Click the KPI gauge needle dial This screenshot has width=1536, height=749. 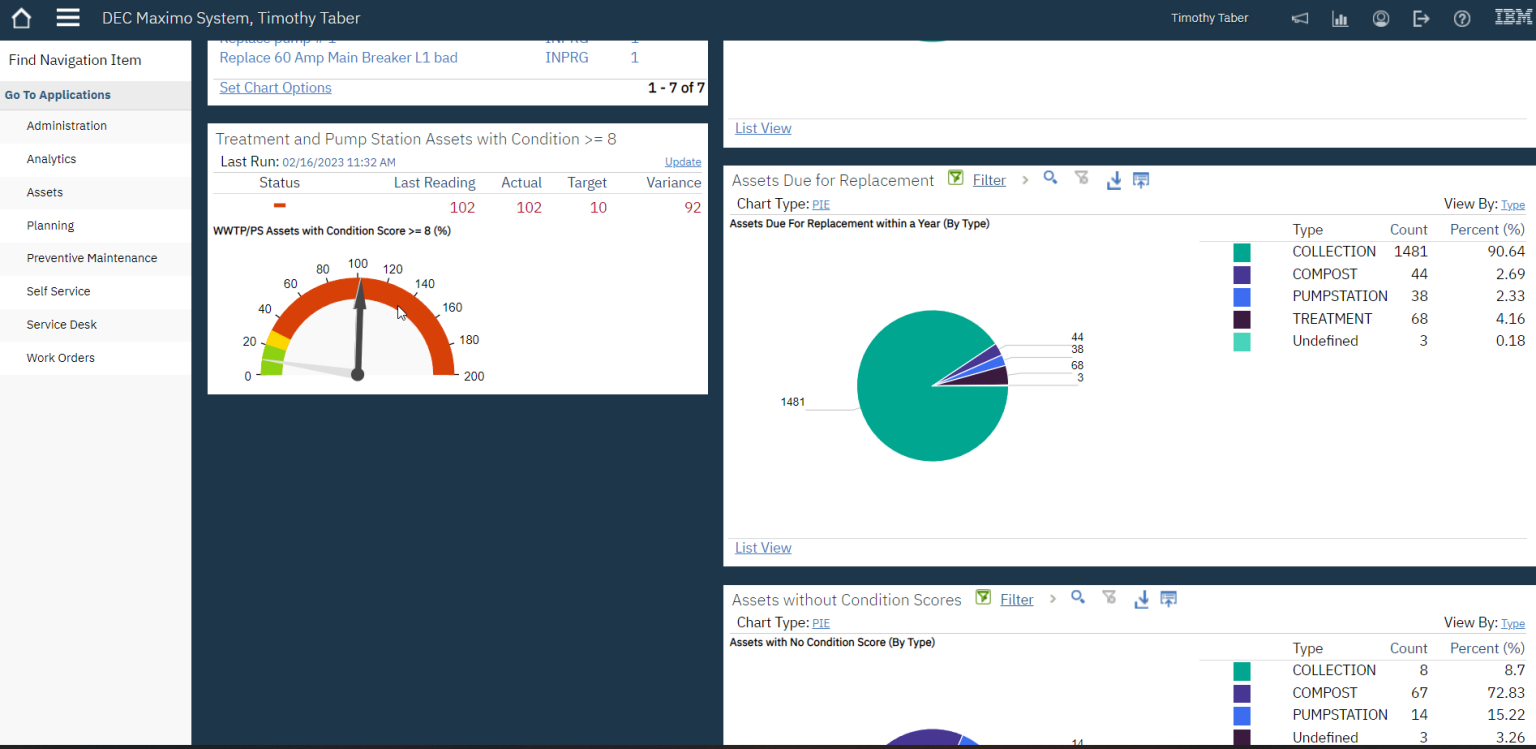[x=358, y=327]
